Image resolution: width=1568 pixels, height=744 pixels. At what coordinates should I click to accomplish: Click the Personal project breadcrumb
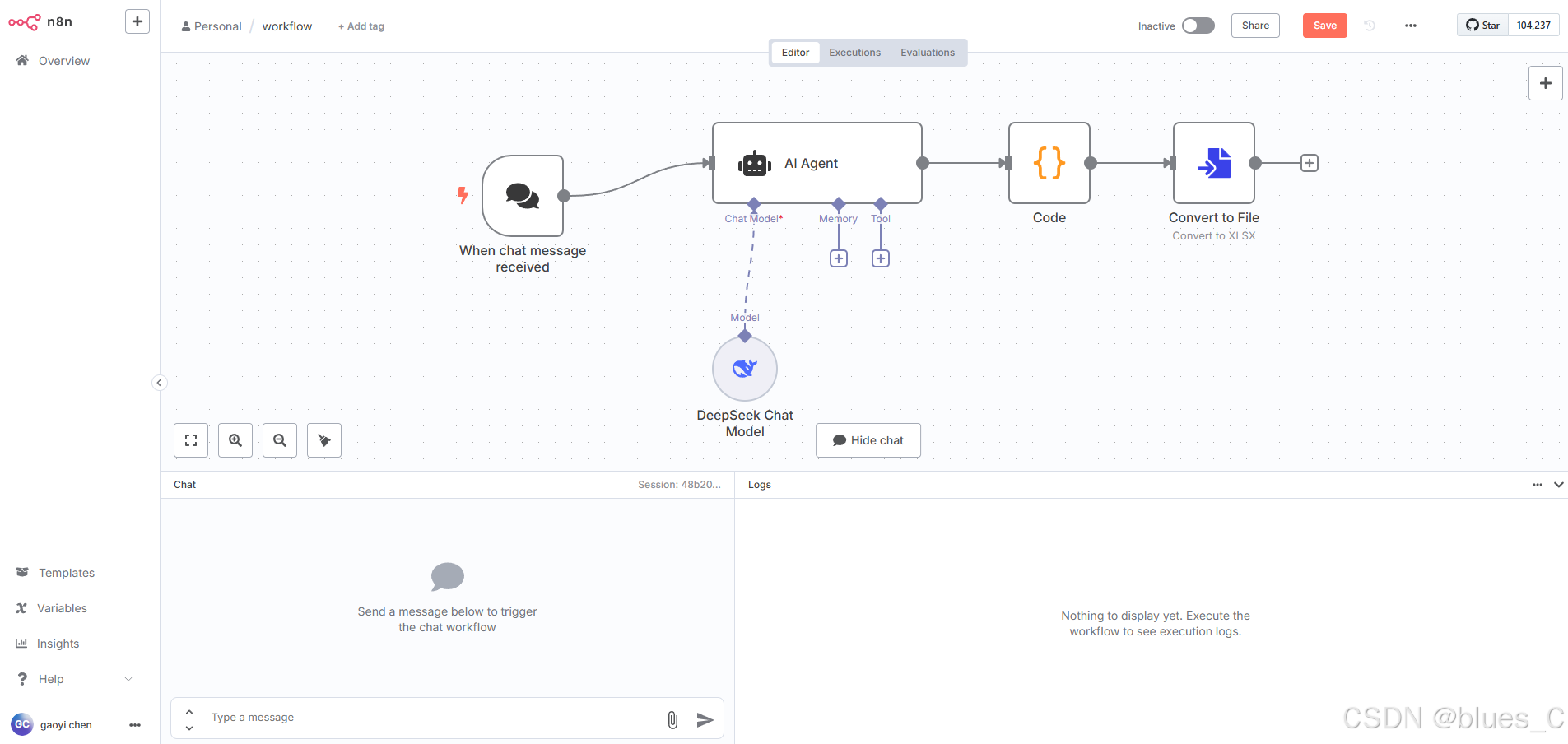[212, 26]
